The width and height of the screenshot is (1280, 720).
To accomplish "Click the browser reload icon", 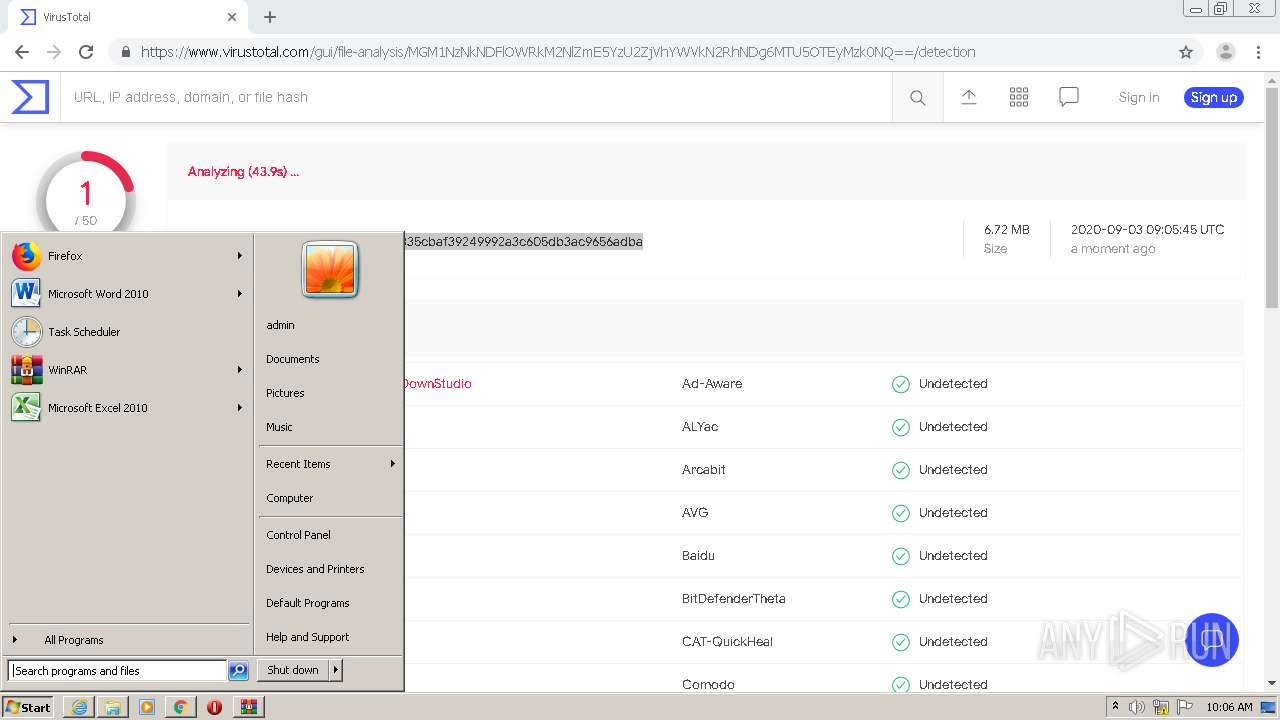I will click(x=86, y=52).
